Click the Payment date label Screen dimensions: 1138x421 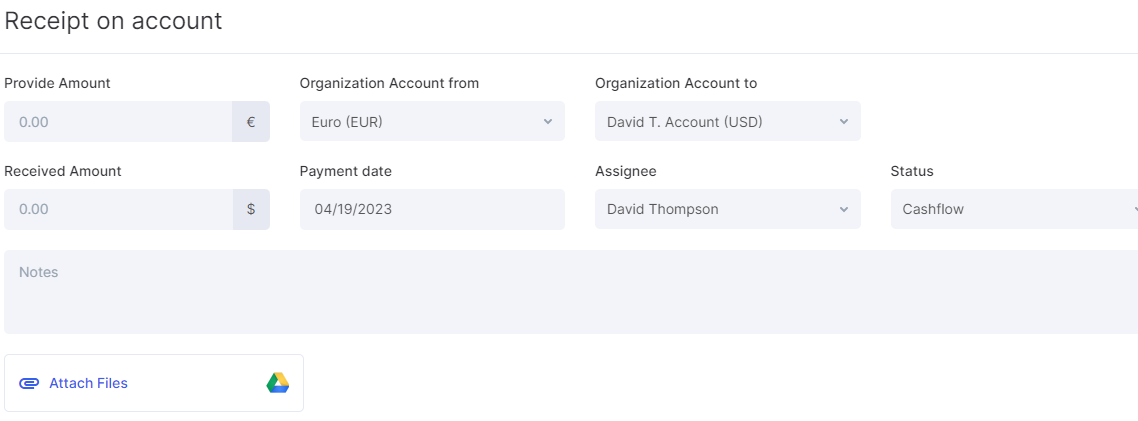(346, 172)
